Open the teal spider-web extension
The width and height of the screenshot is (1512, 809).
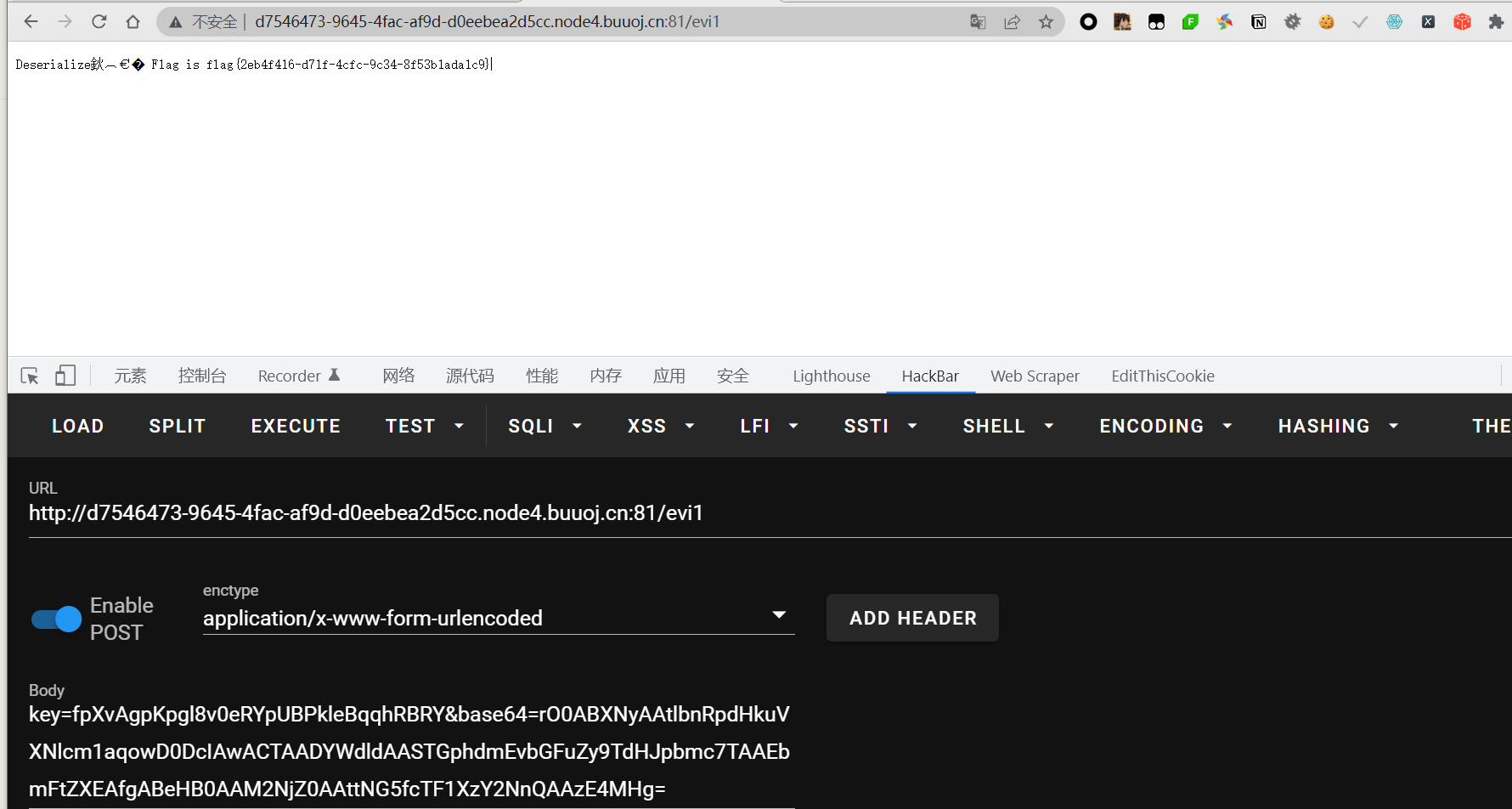(x=1395, y=22)
